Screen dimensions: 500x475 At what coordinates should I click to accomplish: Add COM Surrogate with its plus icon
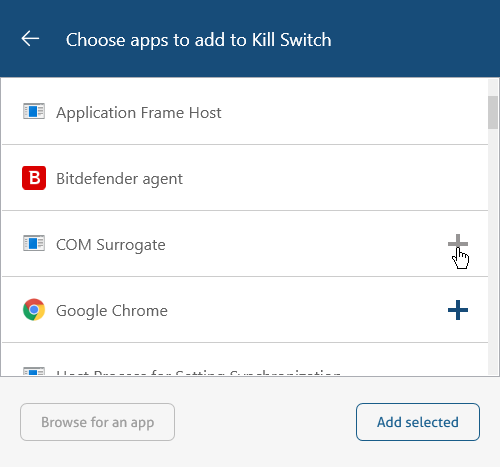458,244
